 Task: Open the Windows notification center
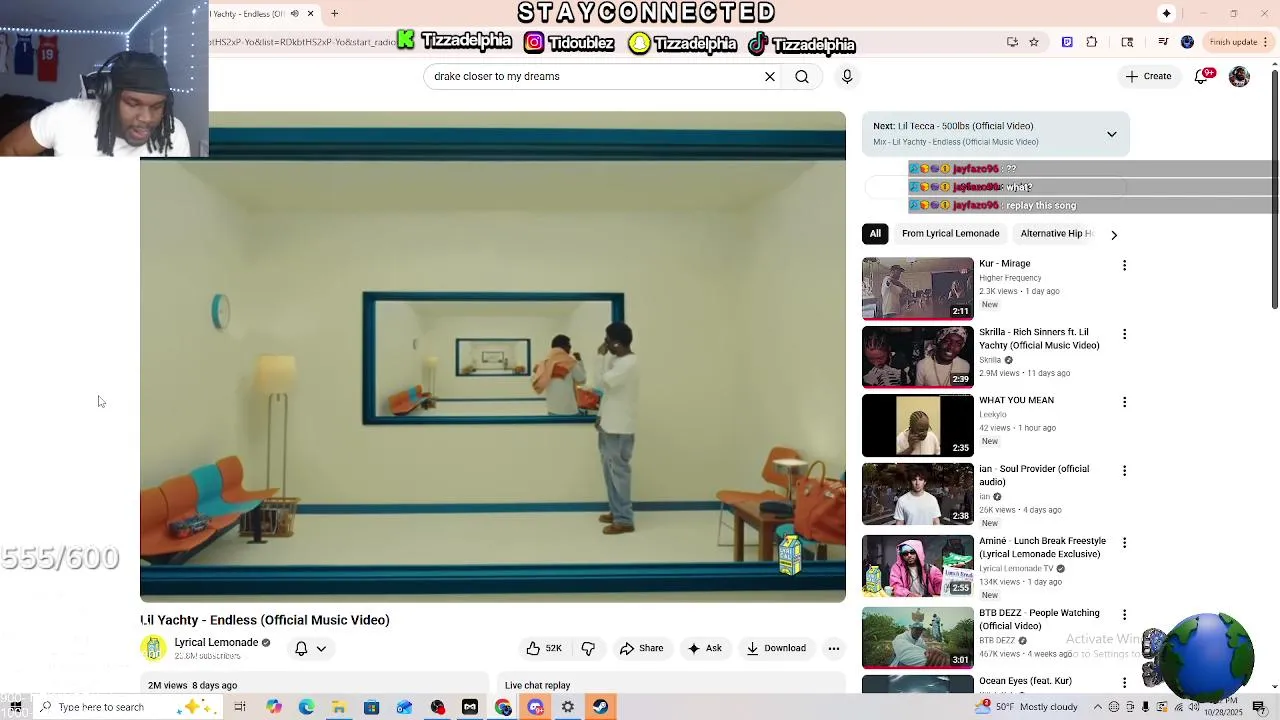pos(1258,707)
